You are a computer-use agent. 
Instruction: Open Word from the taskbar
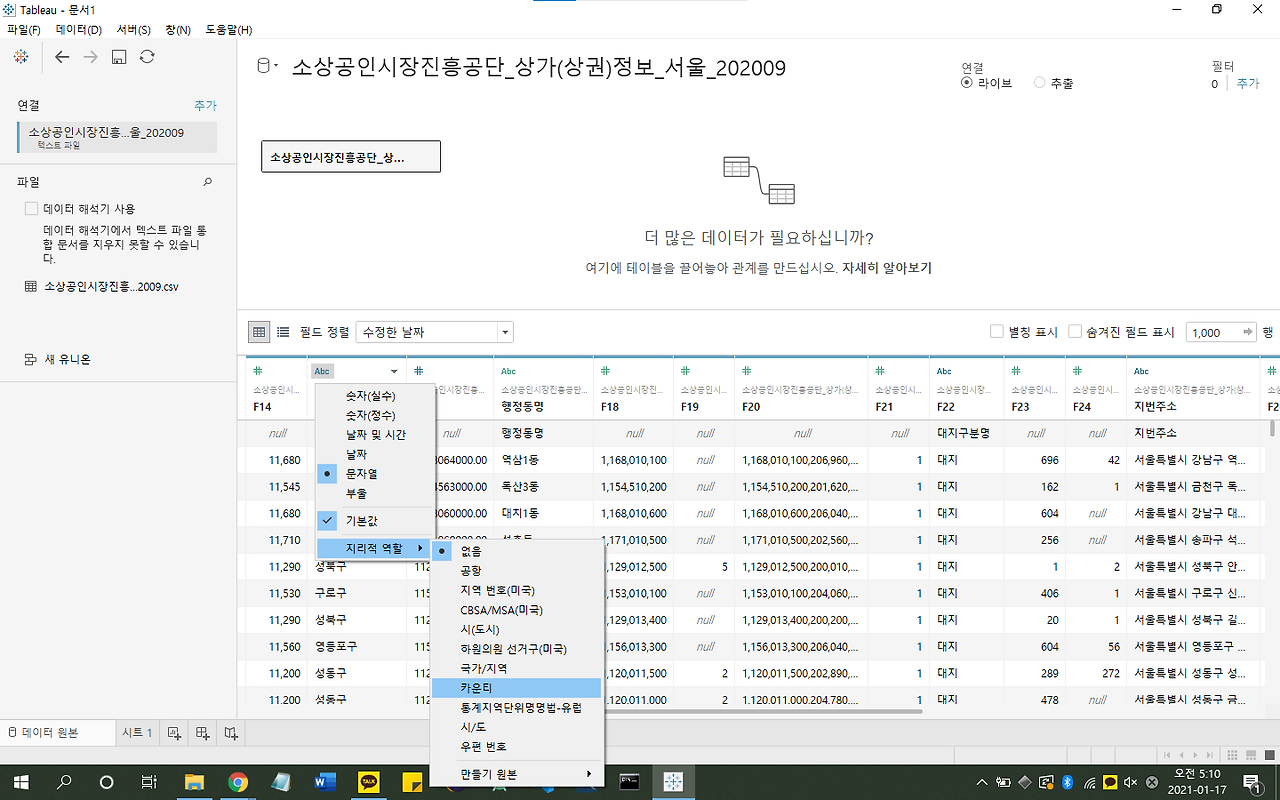pyautogui.click(x=325, y=782)
